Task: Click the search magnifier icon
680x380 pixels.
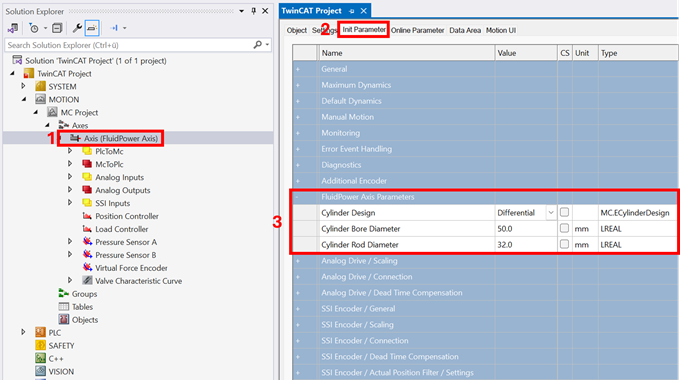Action: tap(258, 45)
